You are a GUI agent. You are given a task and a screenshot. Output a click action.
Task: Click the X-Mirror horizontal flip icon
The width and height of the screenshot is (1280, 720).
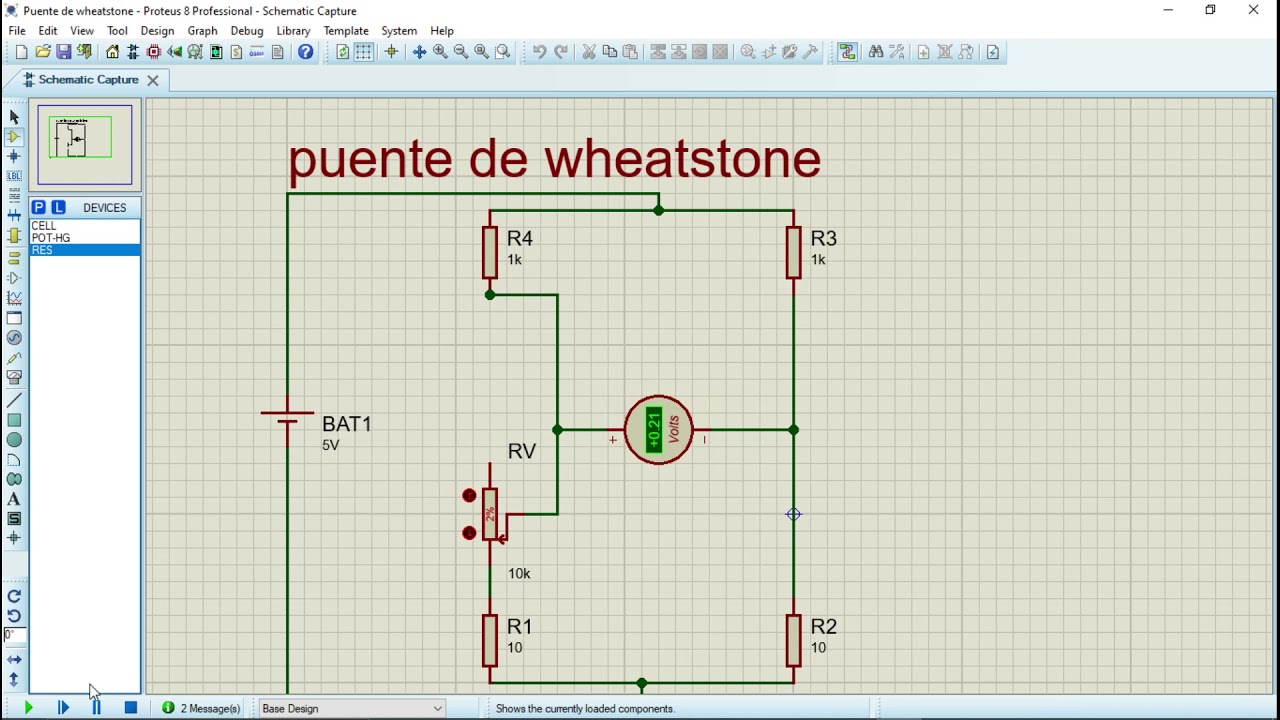coord(14,660)
